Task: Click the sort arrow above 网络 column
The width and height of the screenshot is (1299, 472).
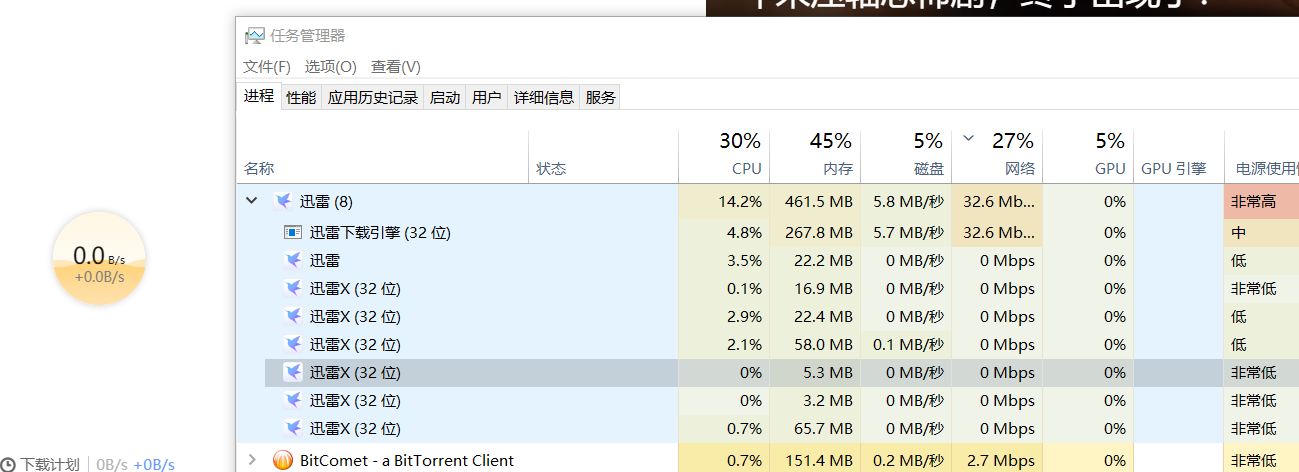Action: point(968,138)
